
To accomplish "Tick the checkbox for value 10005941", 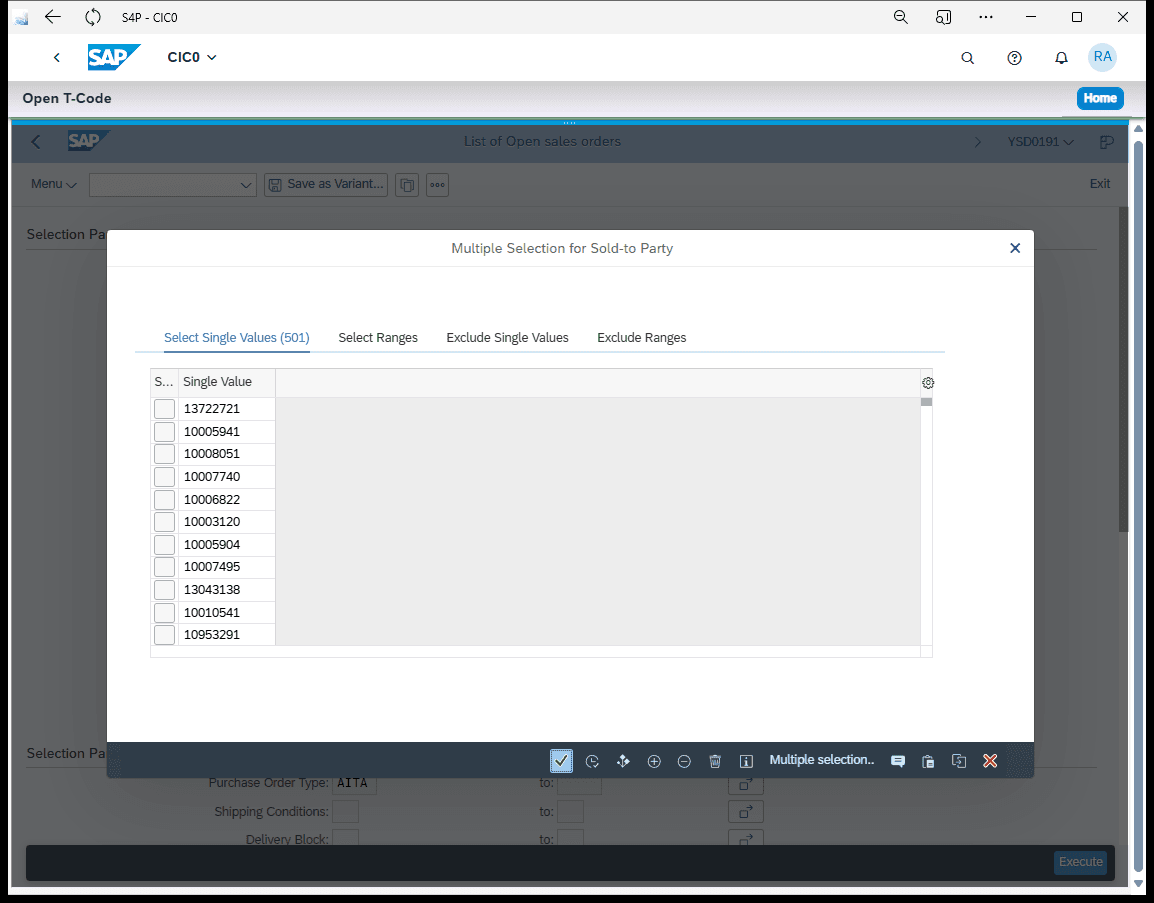I will point(164,431).
